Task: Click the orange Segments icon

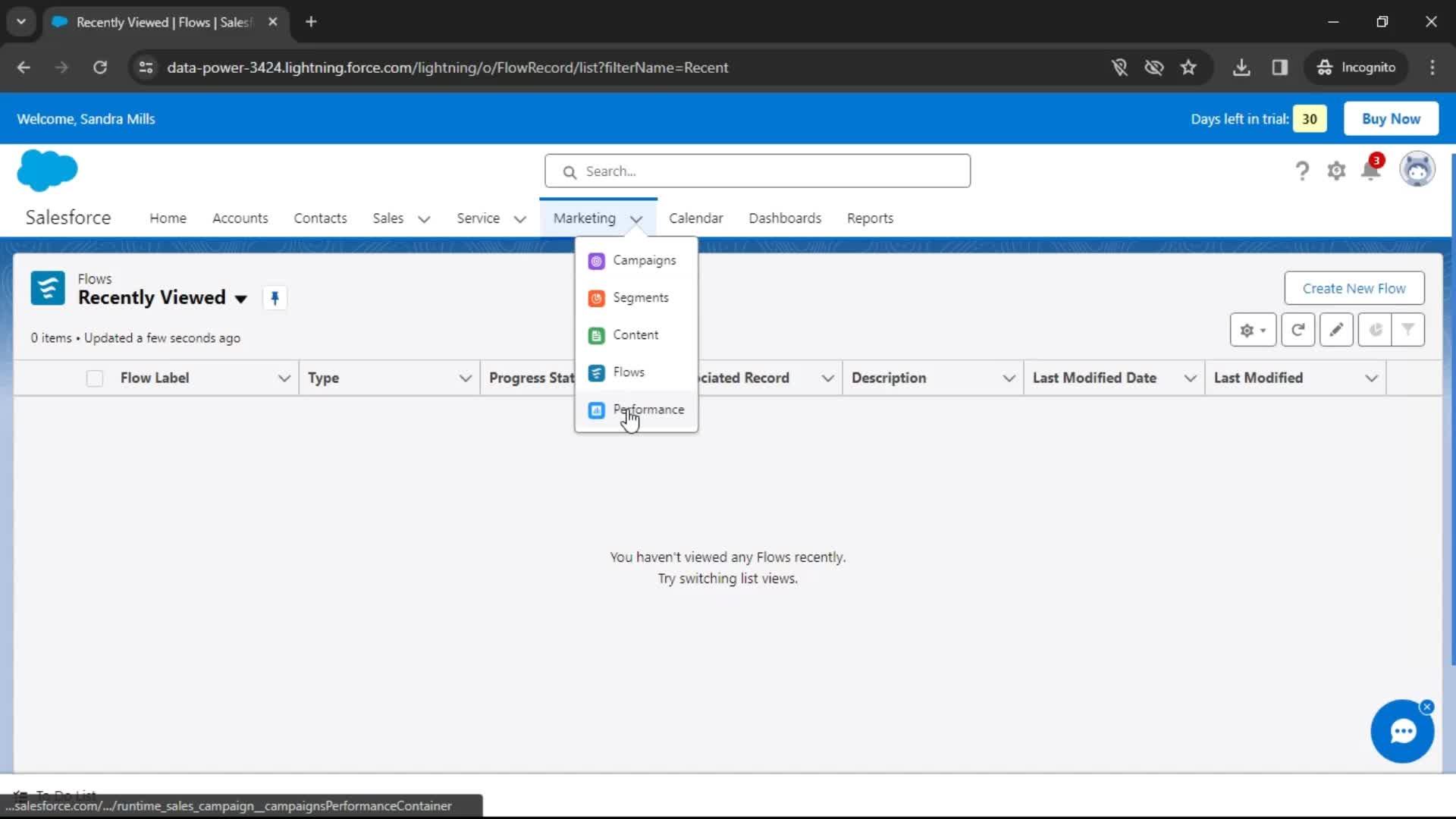Action: click(x=597, y=298)
